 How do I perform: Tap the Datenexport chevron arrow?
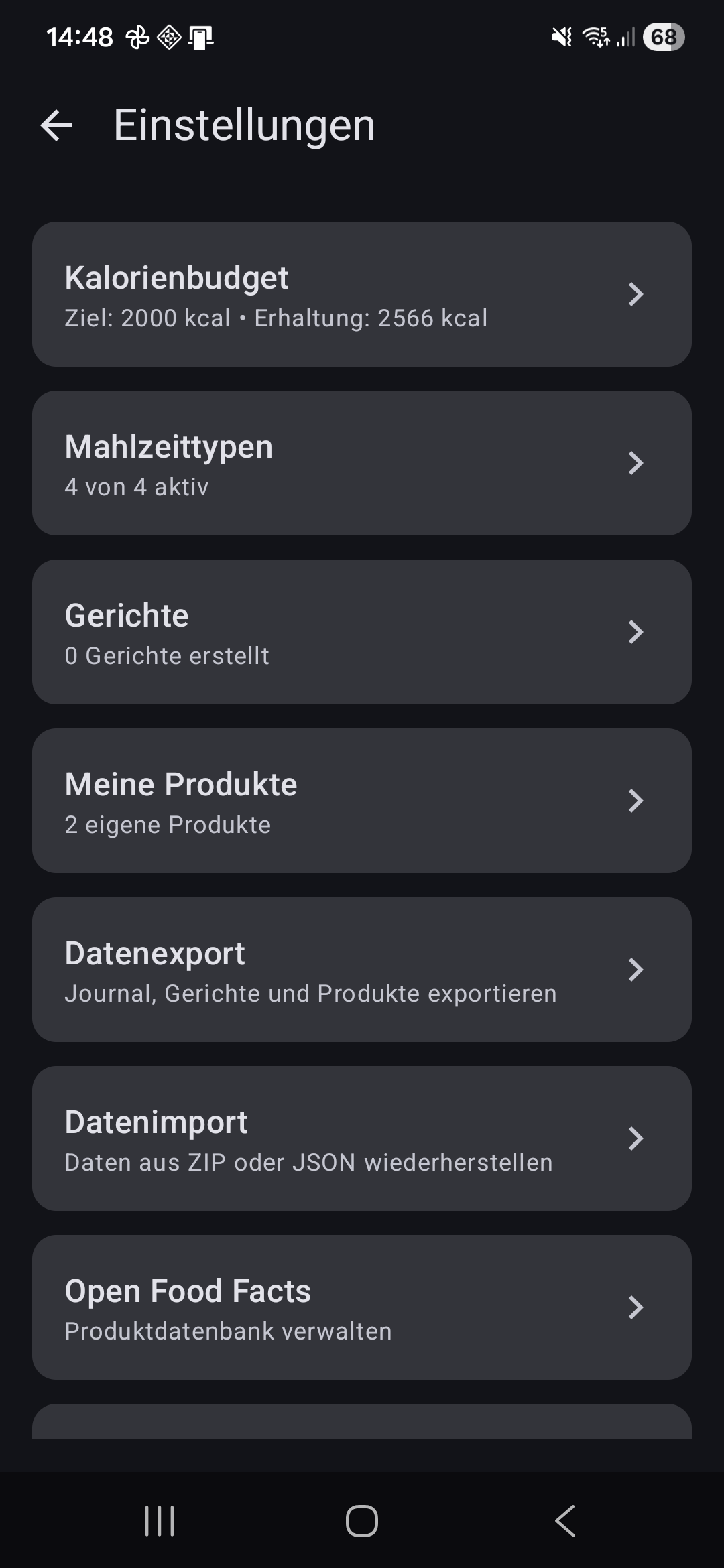coord(636,970)
